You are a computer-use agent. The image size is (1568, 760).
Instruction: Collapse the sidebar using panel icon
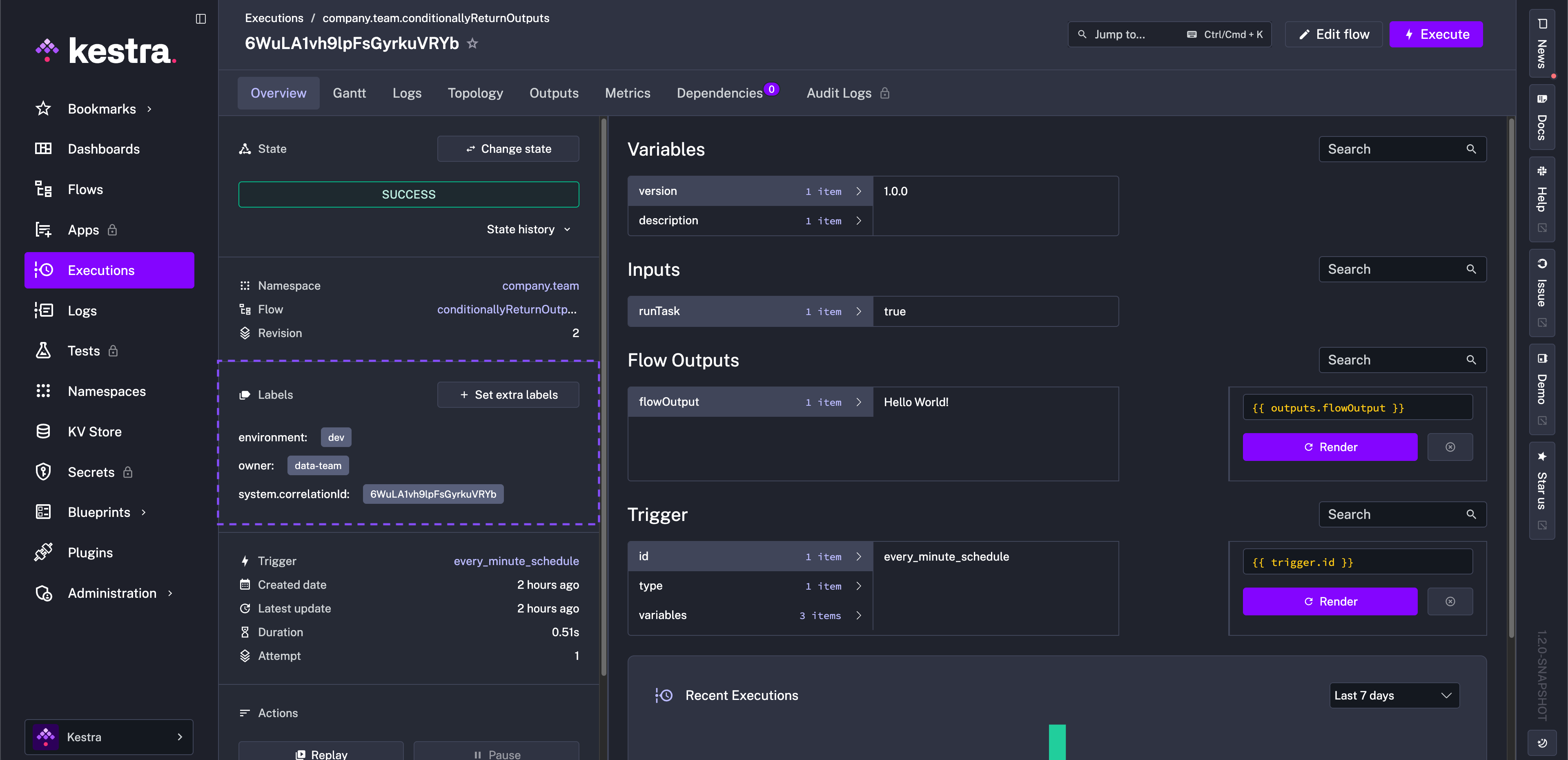[200, 18]
